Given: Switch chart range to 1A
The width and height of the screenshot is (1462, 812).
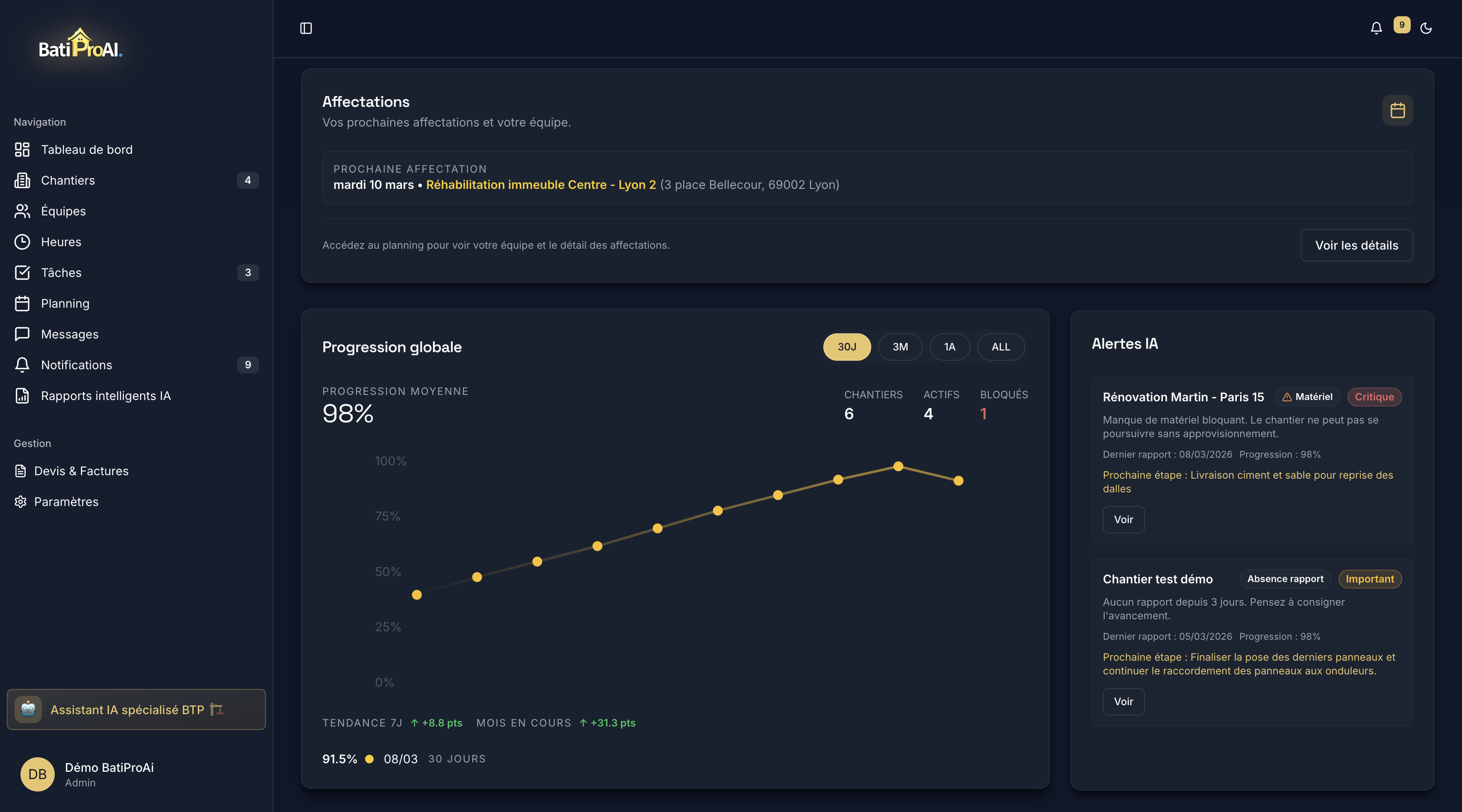Looking at the screenshot, I should coord(949,347).
